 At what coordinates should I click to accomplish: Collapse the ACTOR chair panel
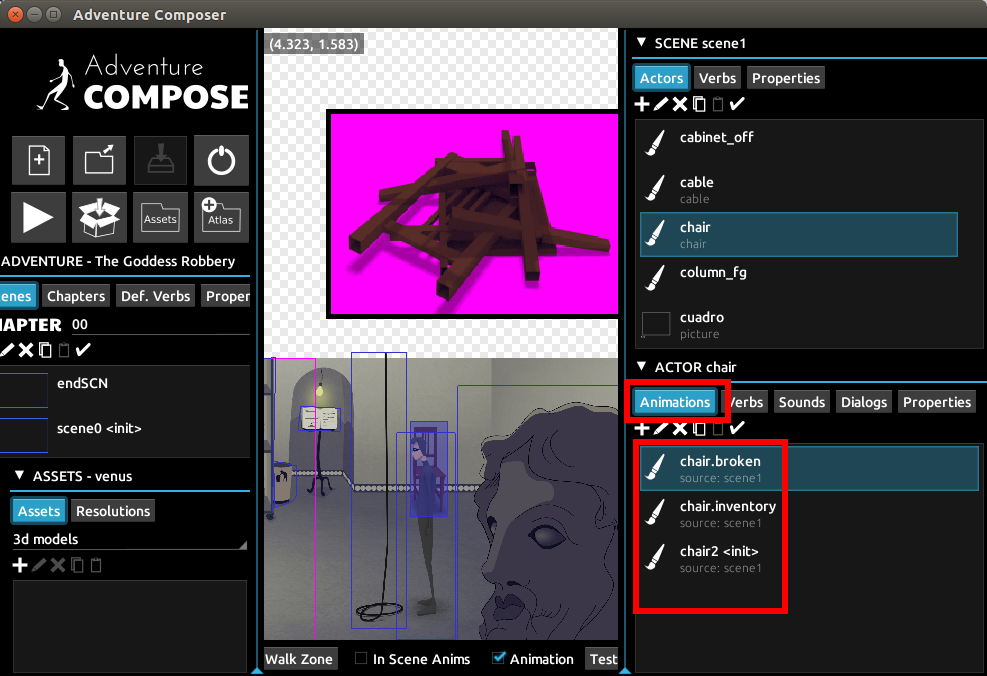click(641, 366)
